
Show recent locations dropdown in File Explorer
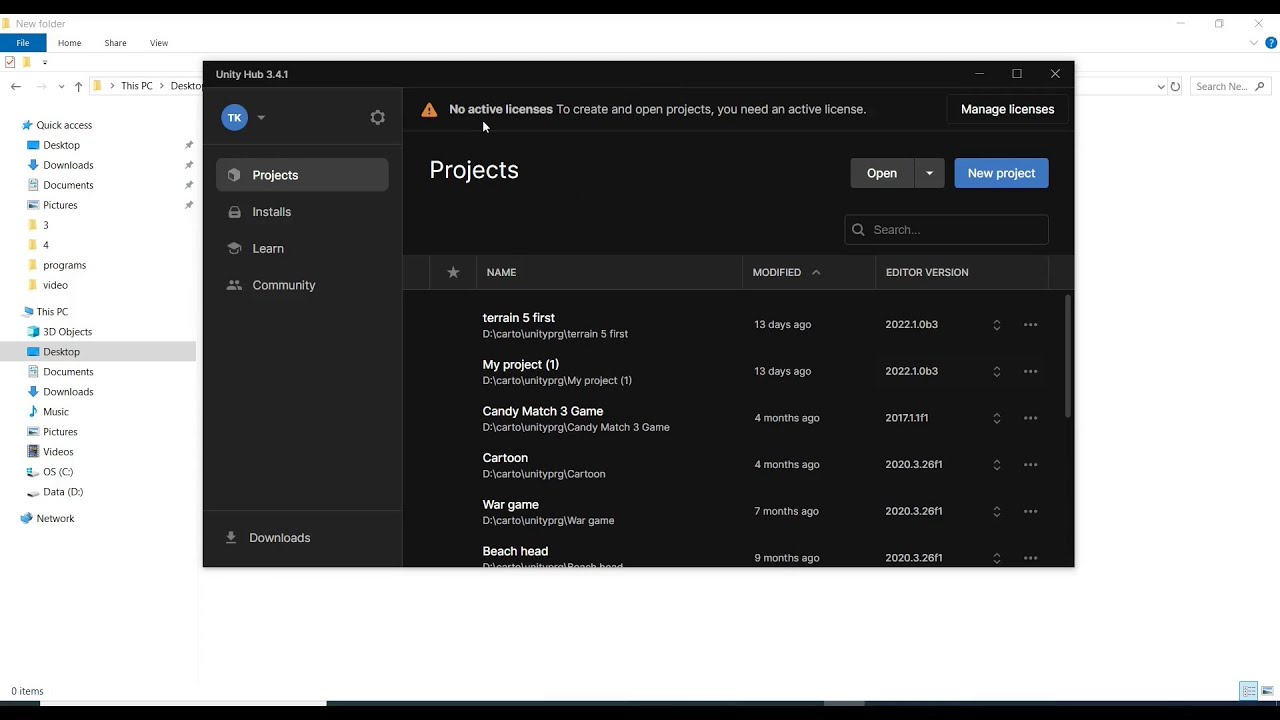point(61,87)
